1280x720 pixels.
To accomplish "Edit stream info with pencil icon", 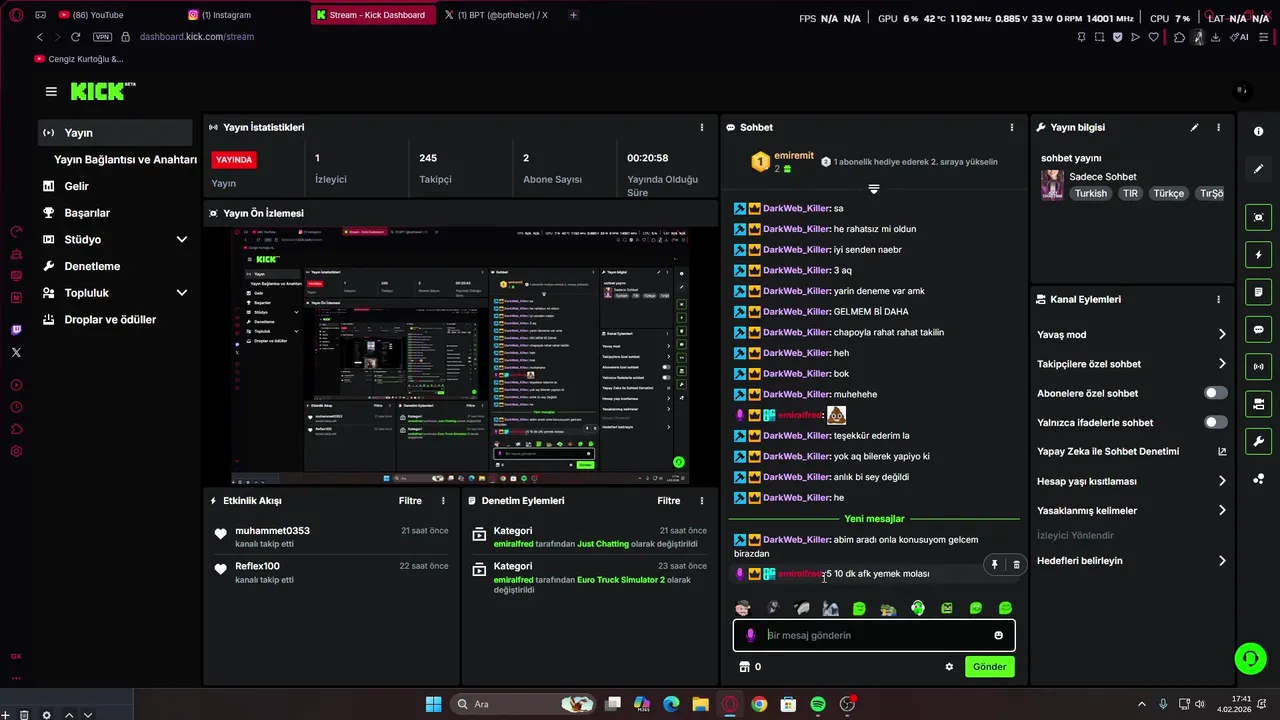I will click(1194, 127).
